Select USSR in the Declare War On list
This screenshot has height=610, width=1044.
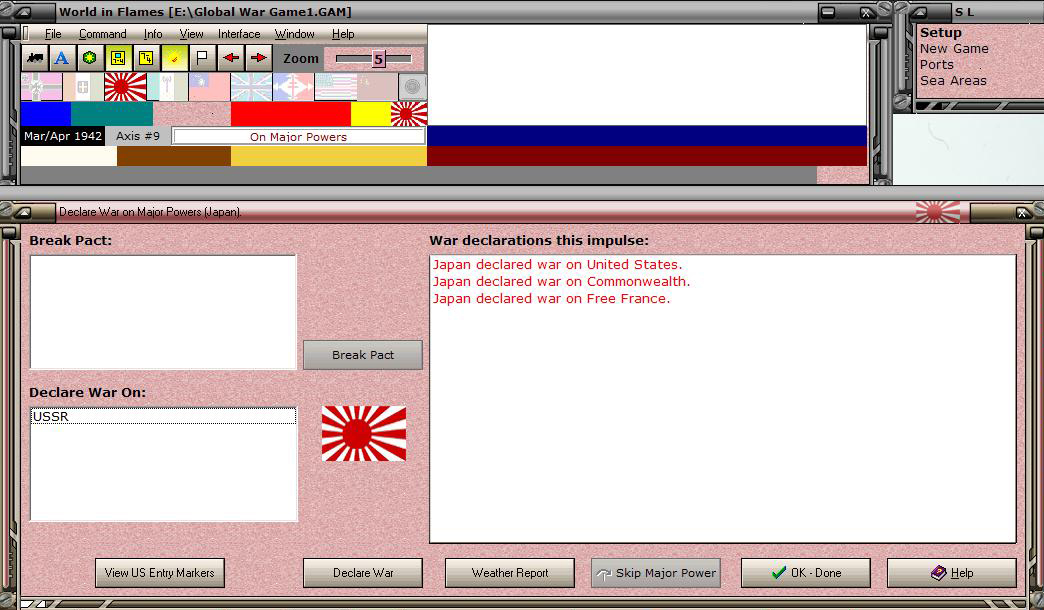pyautogui.click(x=164, y=416)
